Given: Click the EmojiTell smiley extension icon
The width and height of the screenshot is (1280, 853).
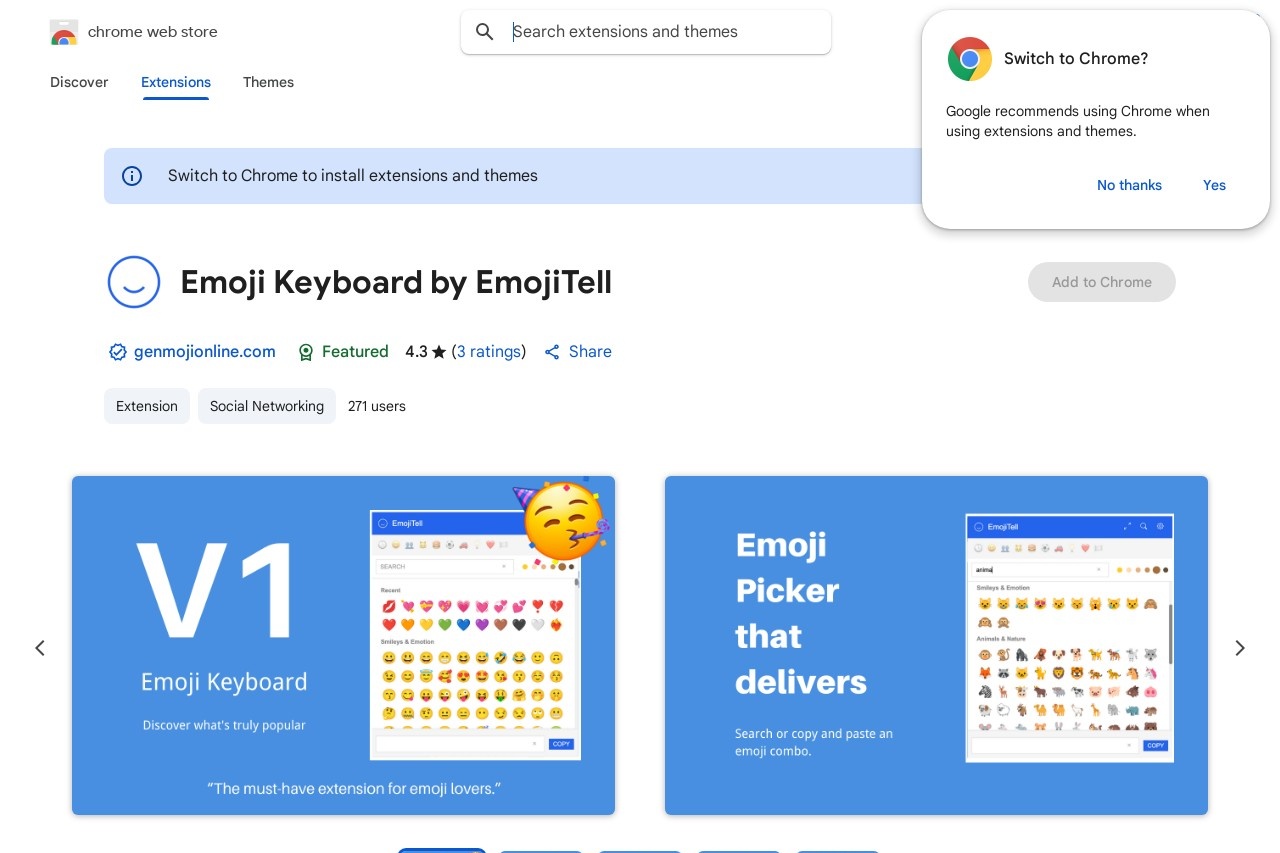Looking at the screenshot, I should pos(134,282).
